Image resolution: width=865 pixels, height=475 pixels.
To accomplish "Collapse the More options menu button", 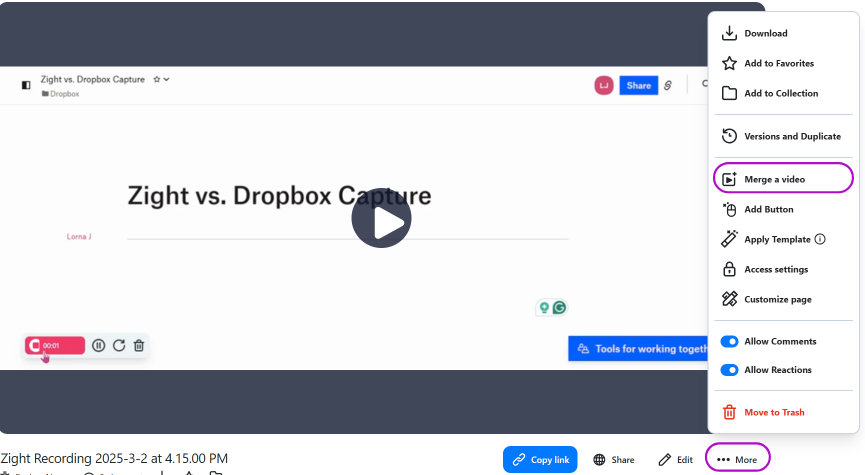I will (737, 459).
